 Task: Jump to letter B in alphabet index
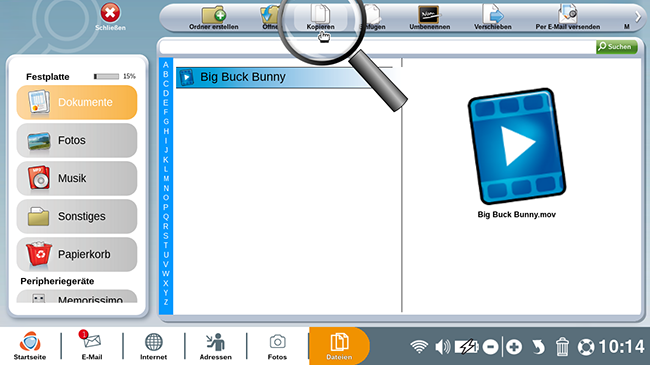166,74
